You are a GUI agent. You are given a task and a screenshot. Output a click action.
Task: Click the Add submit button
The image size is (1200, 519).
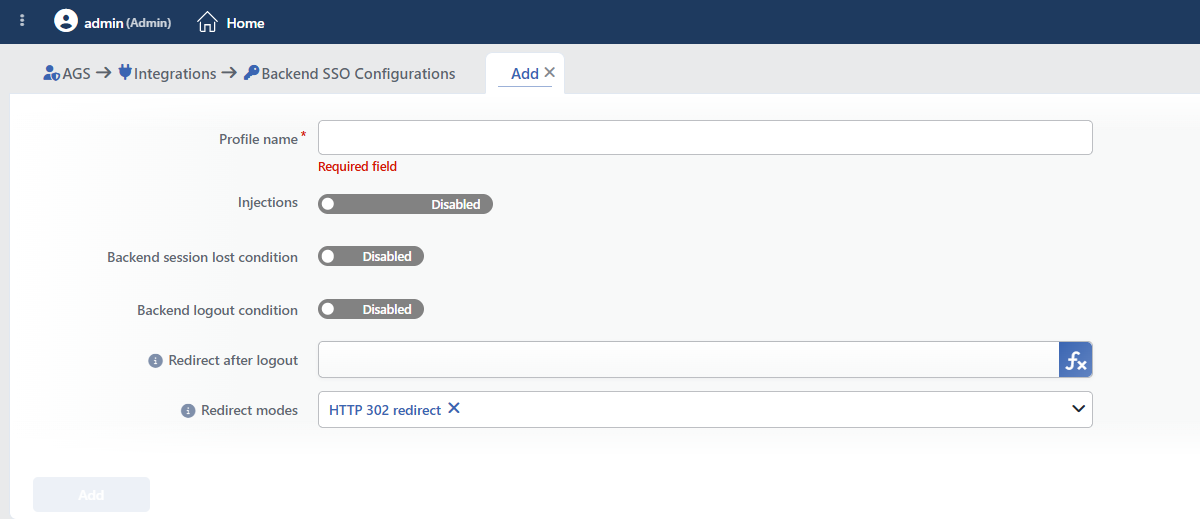coord(91,495)
